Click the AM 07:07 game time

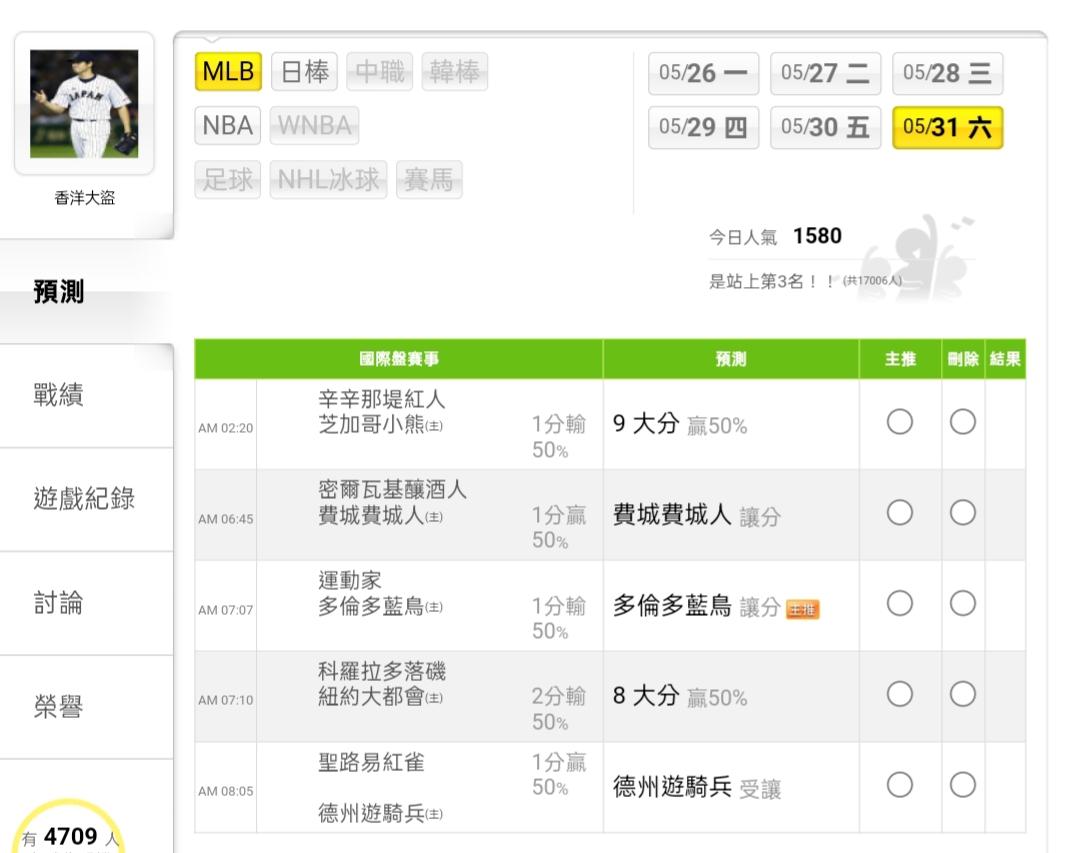pyautogui.click(x=225, y=610)
